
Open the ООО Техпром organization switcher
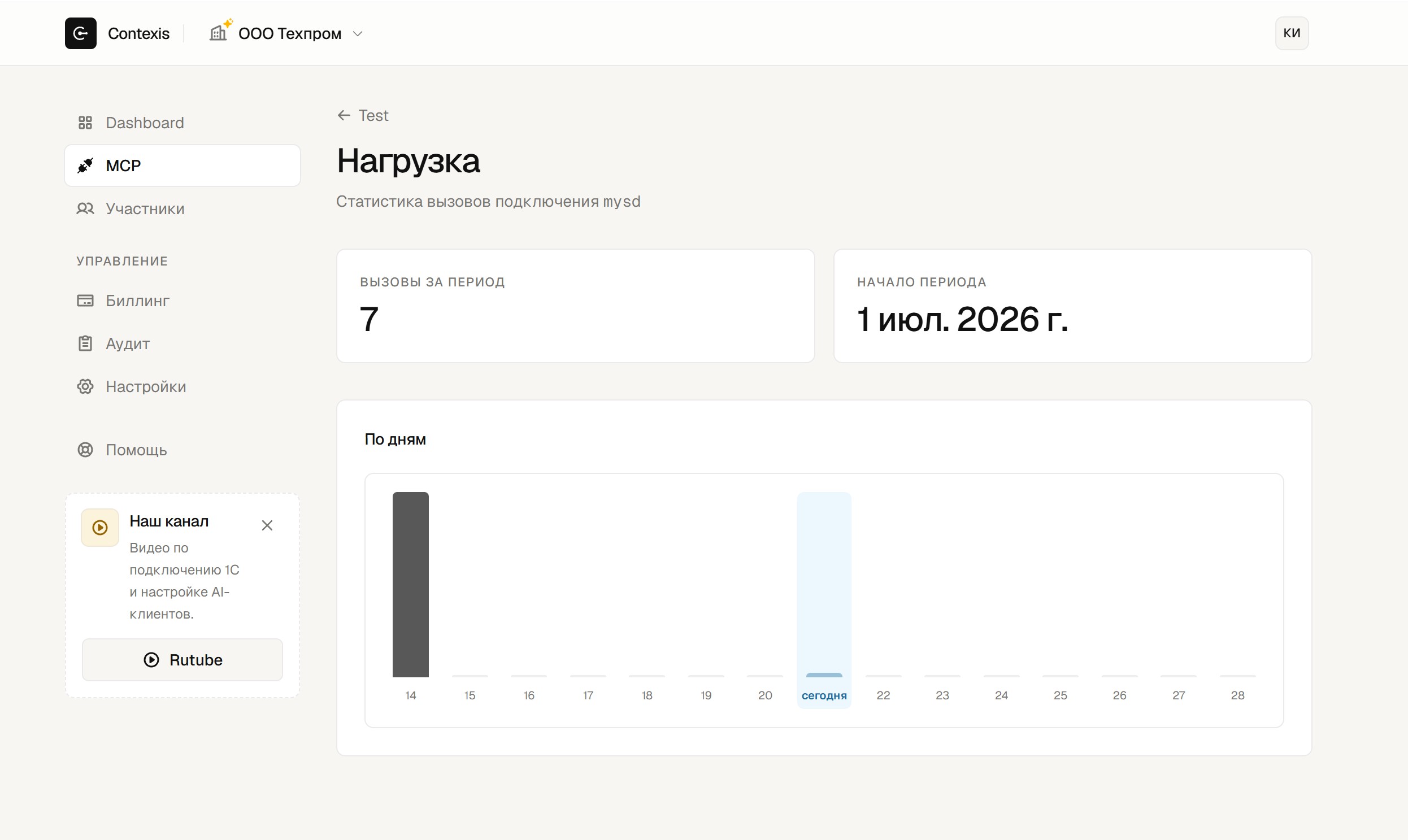click(x=286, y=33)
